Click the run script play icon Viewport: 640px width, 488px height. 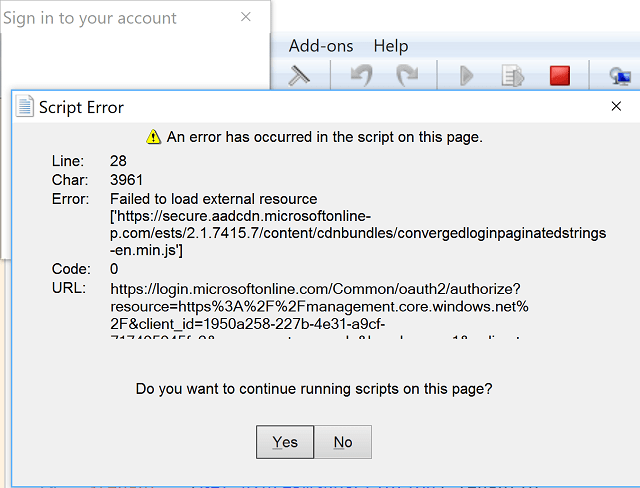[x=466, y=76]
